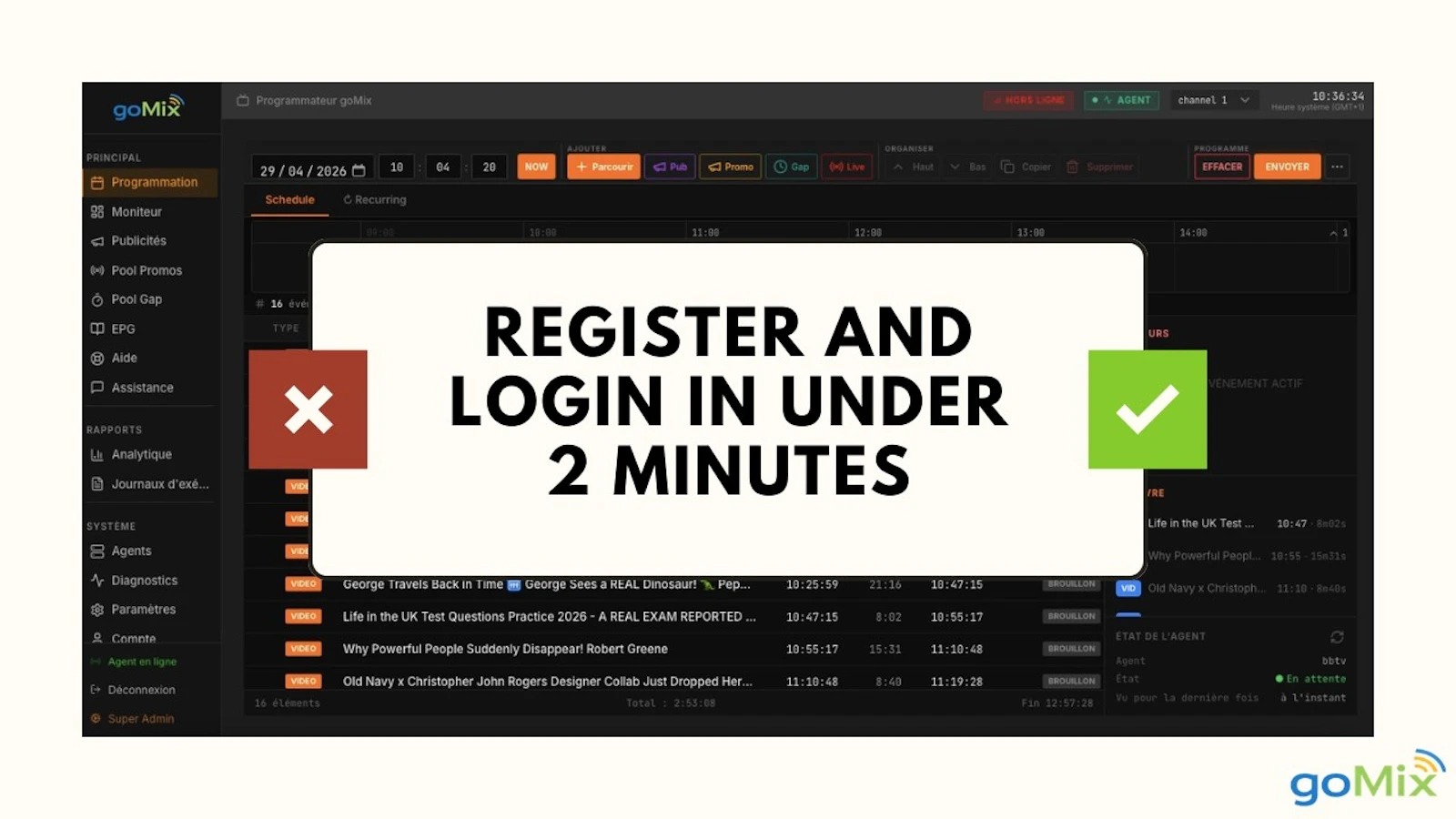Image resolution: width=1456 pixels, height=819 pixels.
Task: Click the AGENT status badge
Action: [1121, 100]
